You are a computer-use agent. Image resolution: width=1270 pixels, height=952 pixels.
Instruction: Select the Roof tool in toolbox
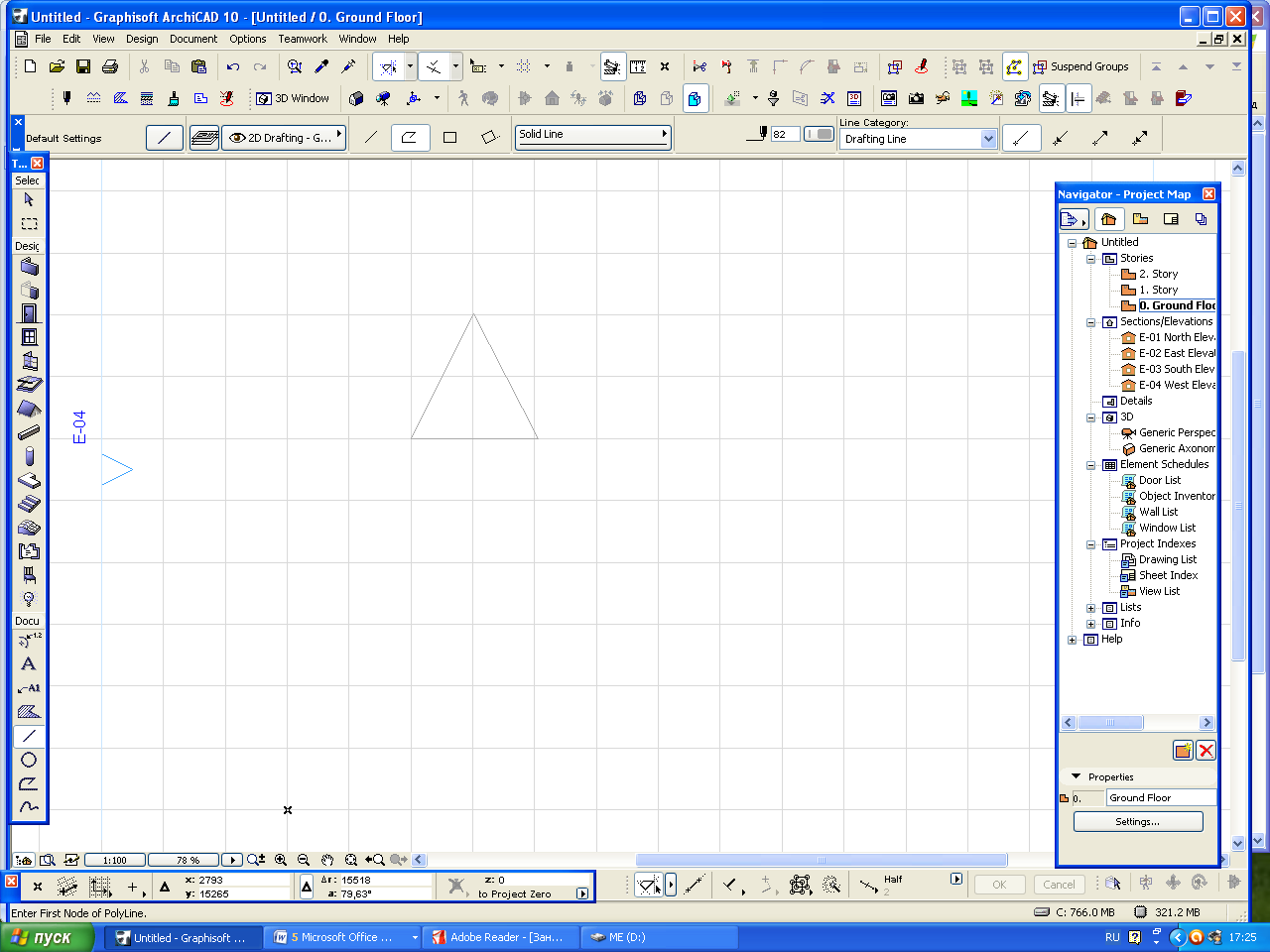(x=29, y=409)
